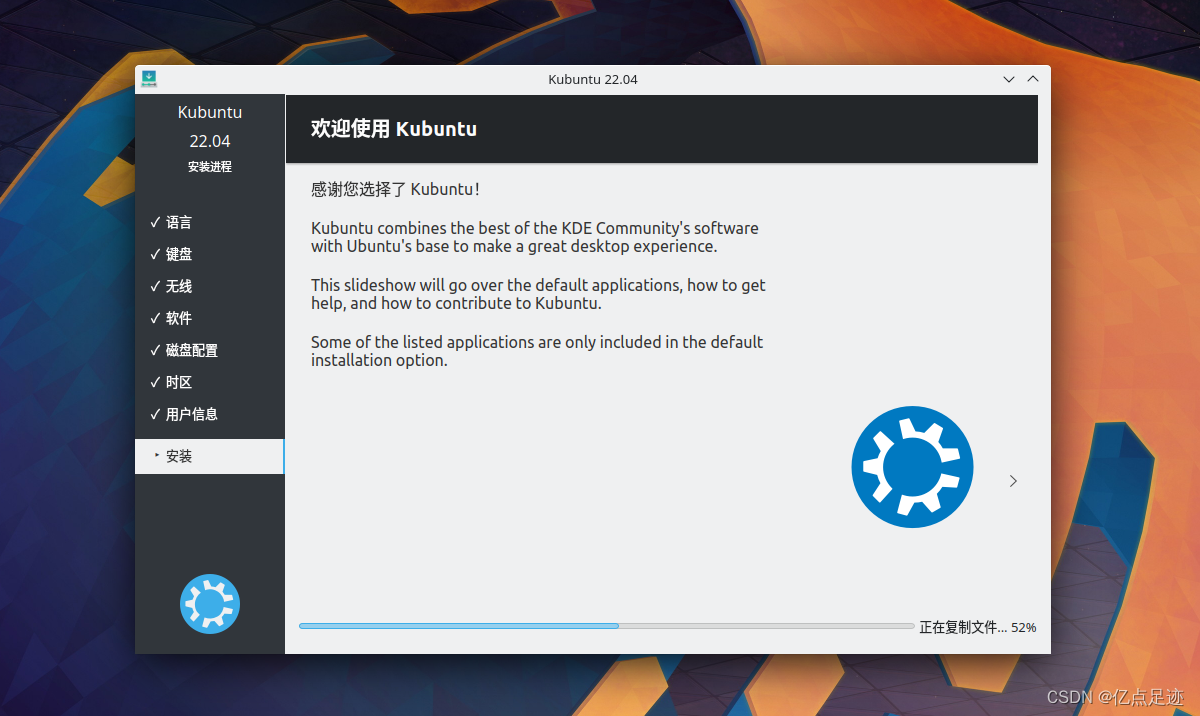Image resolution: width=1200 pixels, height=716 pixels.
Task: Click the 正在复制文件... 52% status text
Action: coord(978,627)
